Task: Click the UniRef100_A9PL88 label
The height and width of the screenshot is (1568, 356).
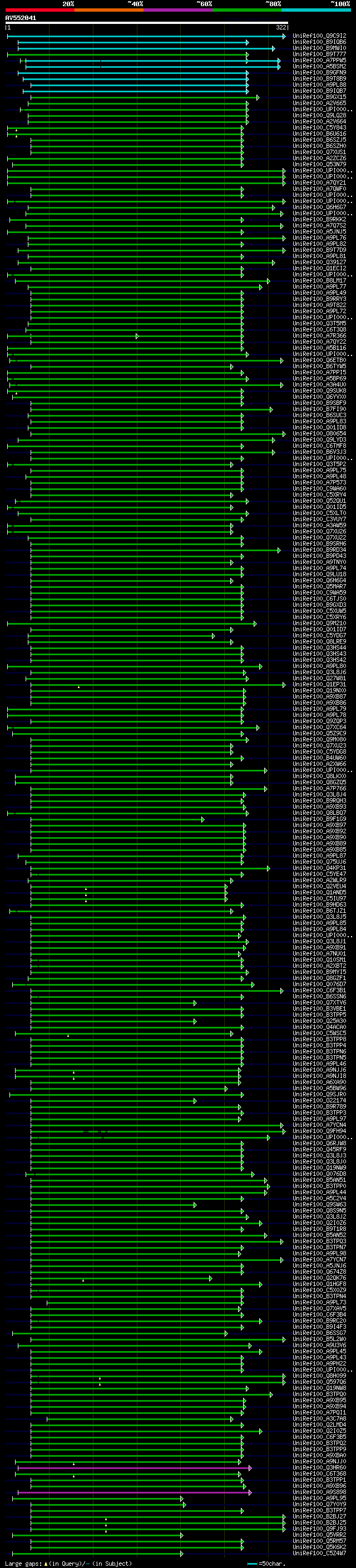Action: [x=319, y=85]
